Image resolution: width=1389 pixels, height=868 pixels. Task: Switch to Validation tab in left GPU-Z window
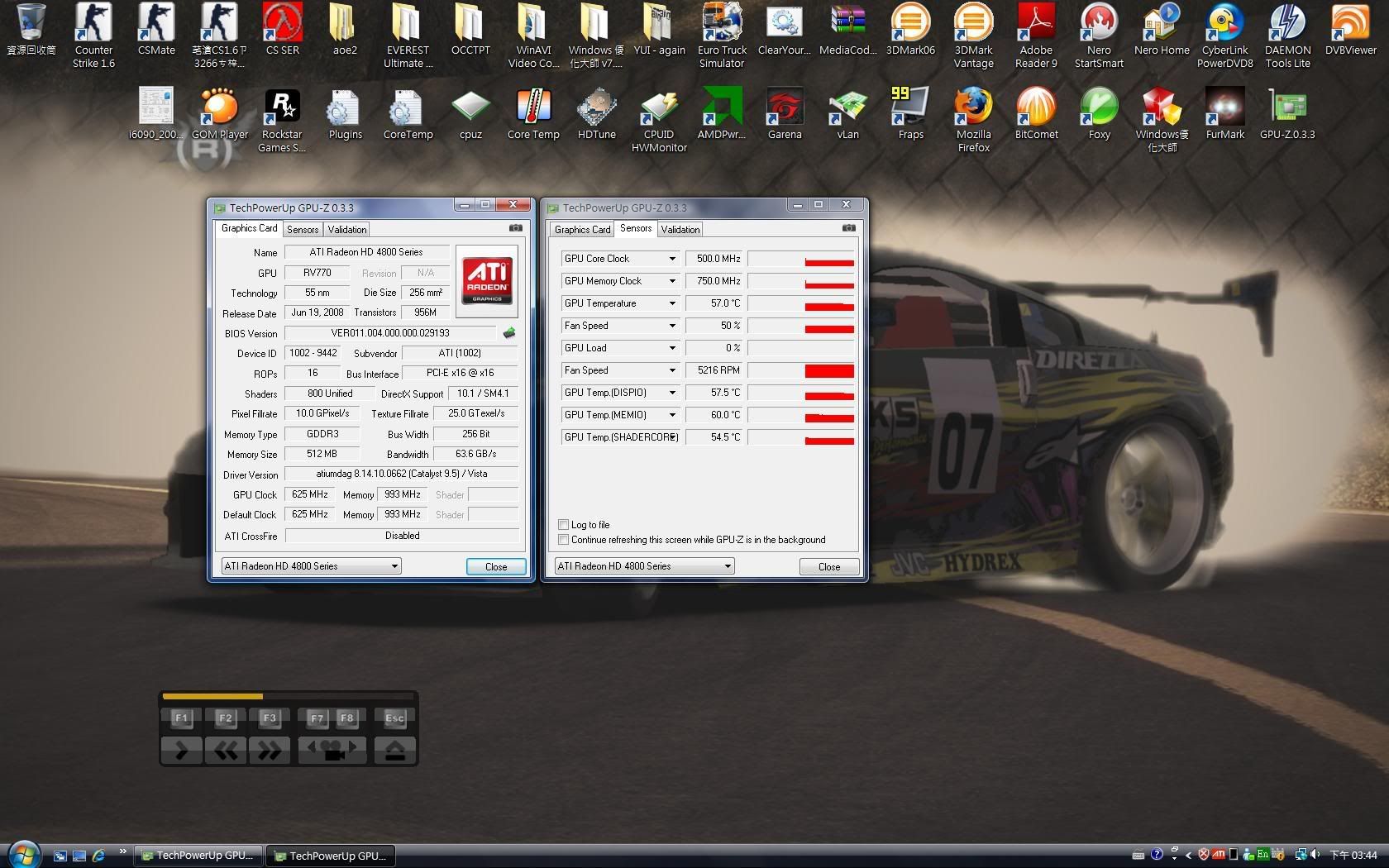(x=346, y=230)
